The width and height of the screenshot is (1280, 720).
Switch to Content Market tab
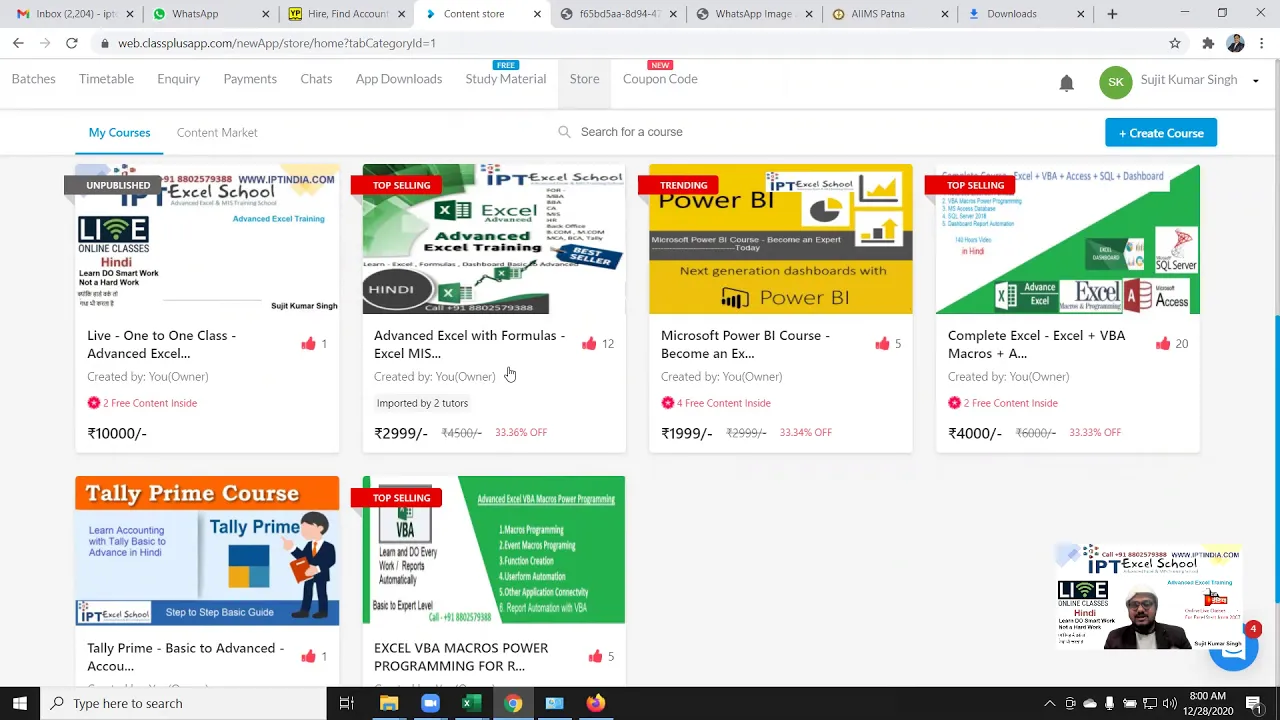pos(217,132)
